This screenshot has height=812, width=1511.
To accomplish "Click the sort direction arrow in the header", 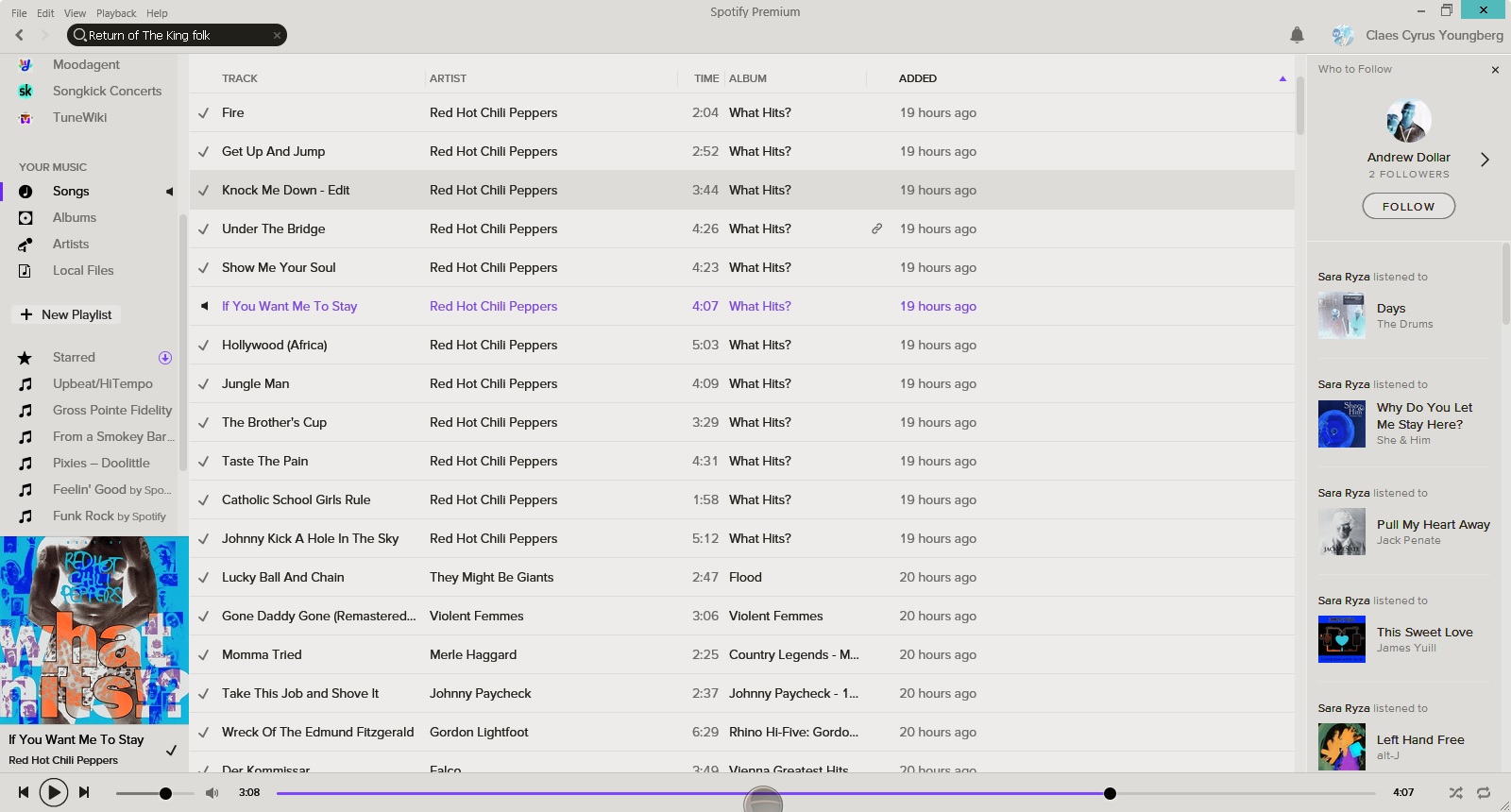I will tap(1282, 78).
